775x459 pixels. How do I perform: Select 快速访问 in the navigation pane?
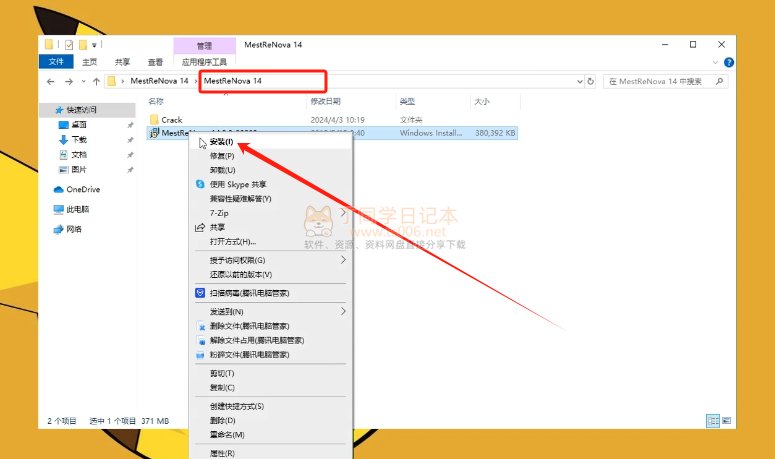(x=81, y=110)
